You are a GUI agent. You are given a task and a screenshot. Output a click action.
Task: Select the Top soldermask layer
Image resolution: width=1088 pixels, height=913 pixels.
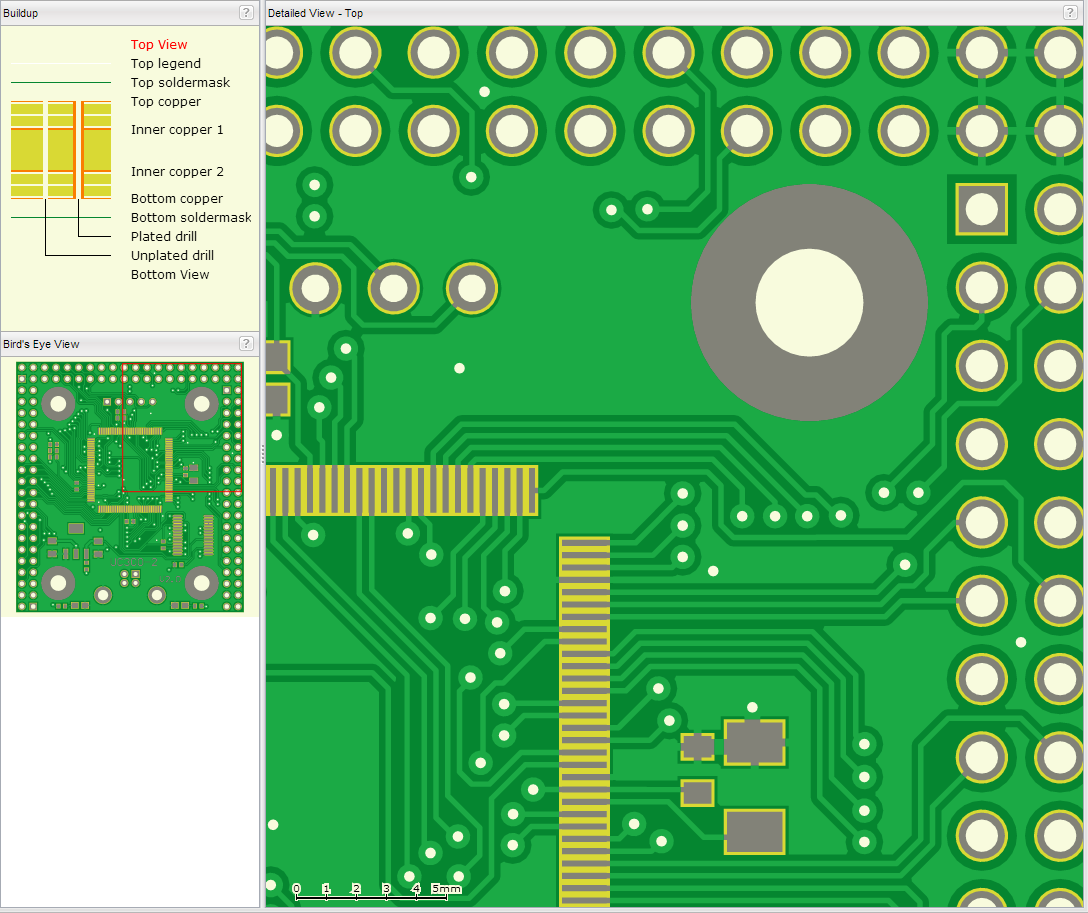[x=180, y=83]
